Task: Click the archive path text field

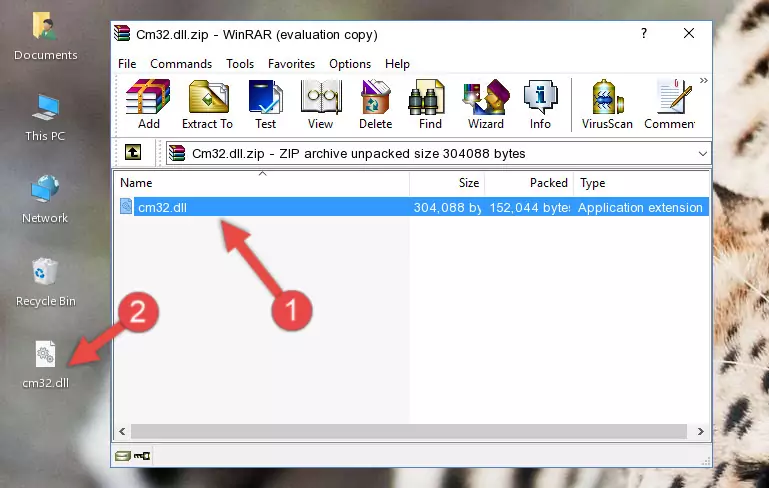Action: pos(437,154)
